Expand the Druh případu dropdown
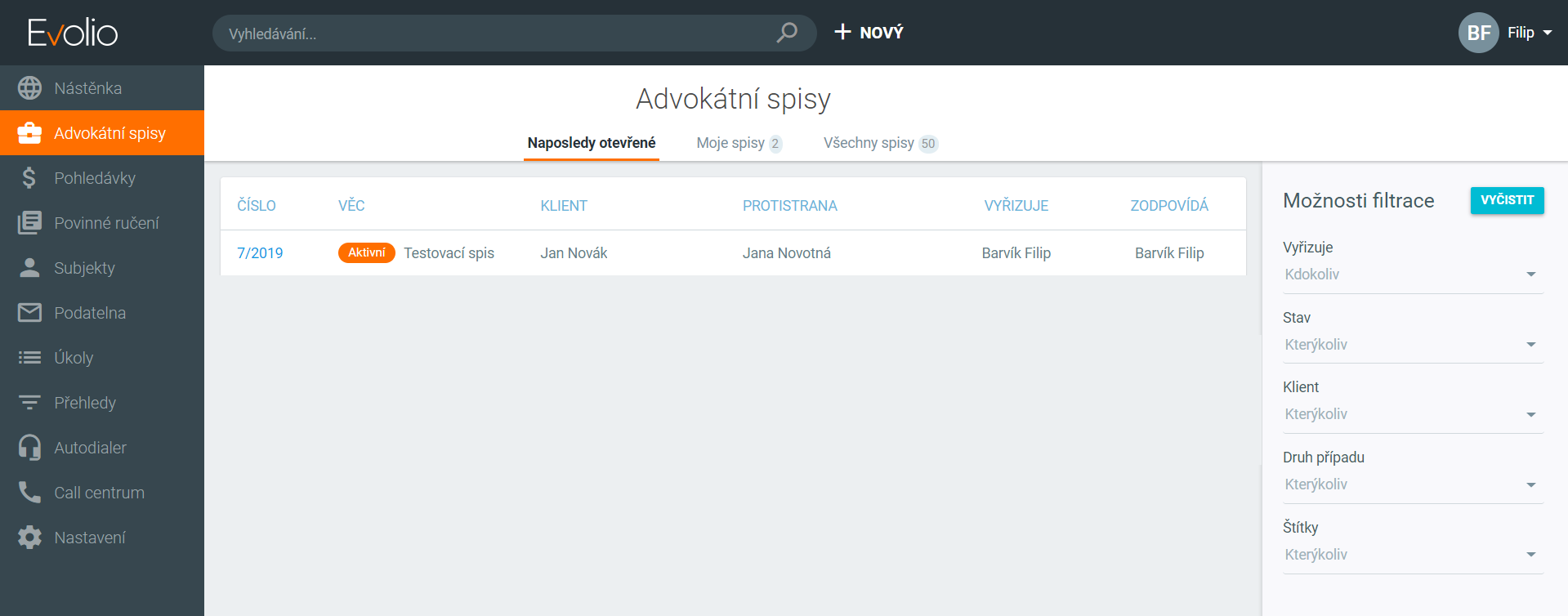Image resolution: width=1568 pixels, height=616 pixels. [1412, 484]
